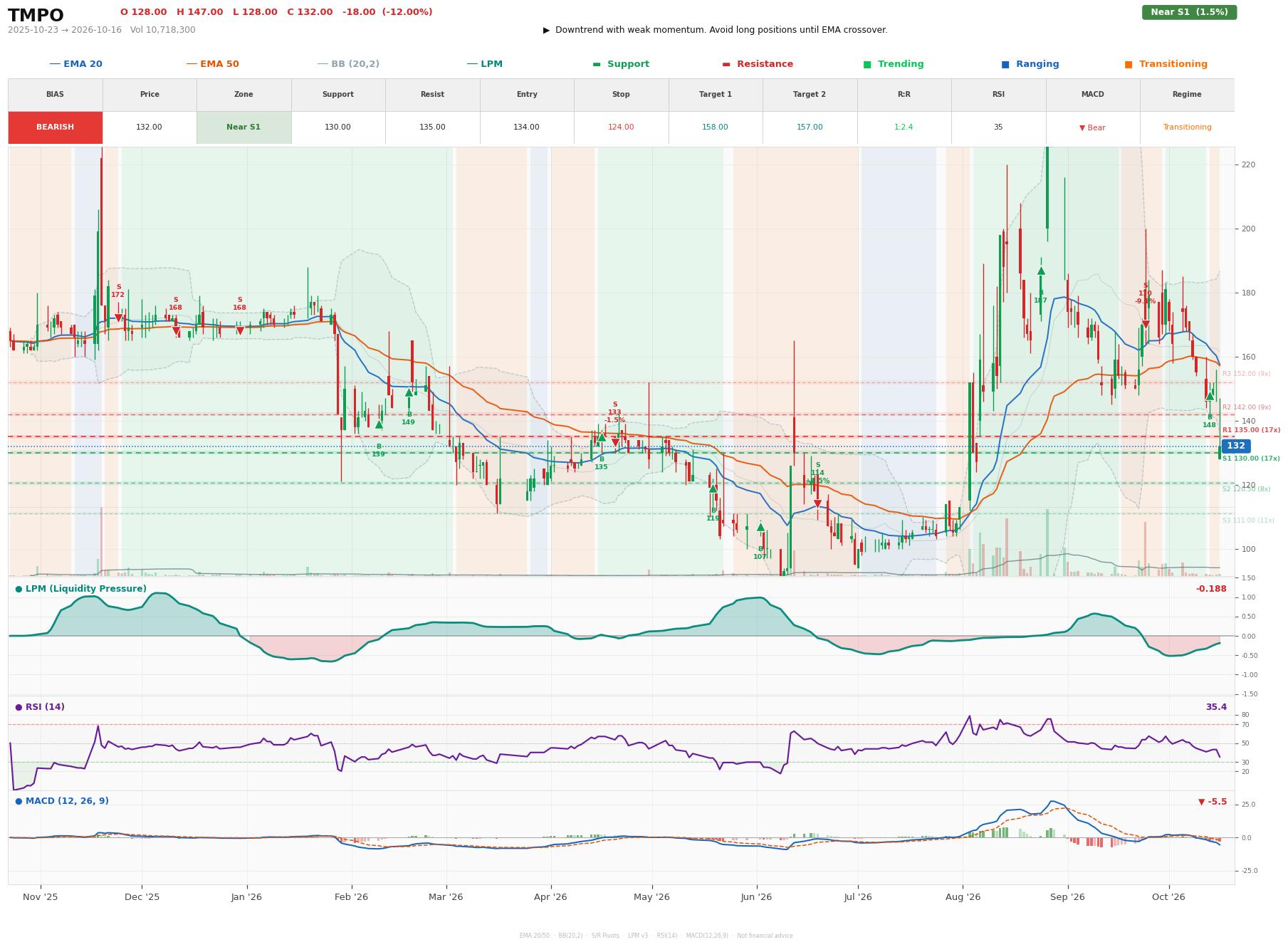1288x947 pixels.
Task: Click the Bear MACD down-arrow cell
Action: [1092, 127]
